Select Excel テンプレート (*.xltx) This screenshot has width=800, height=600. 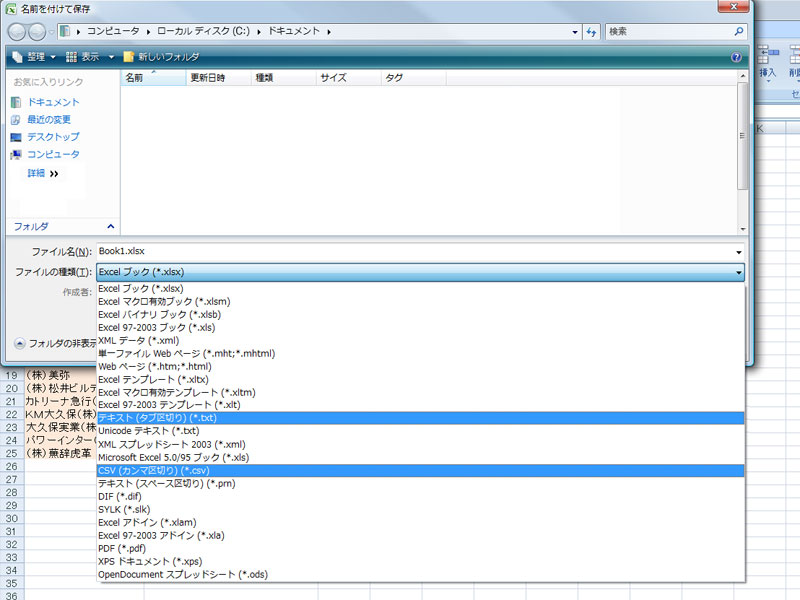[x=420, y=380]
